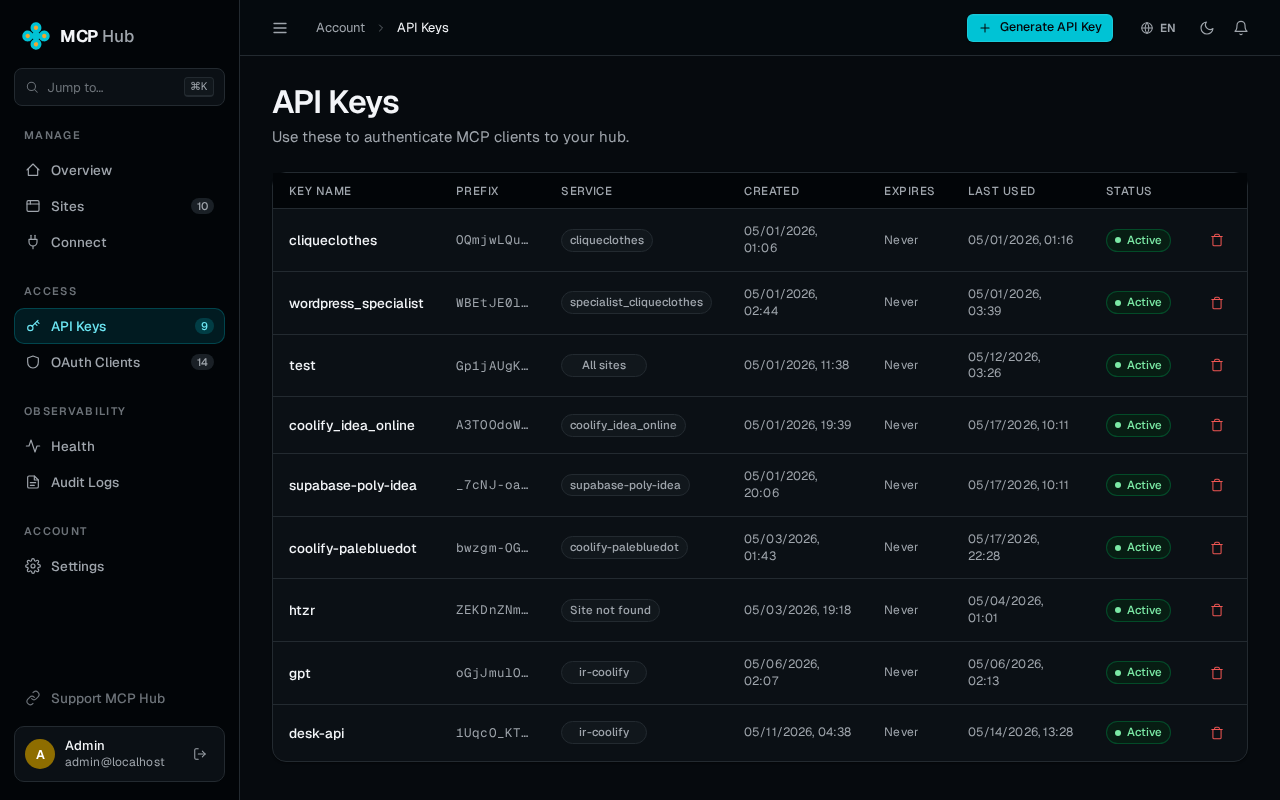Focus the Jump to search field
The height and width of the screenshot is (800, 1280).
click(x=119, y=87)
